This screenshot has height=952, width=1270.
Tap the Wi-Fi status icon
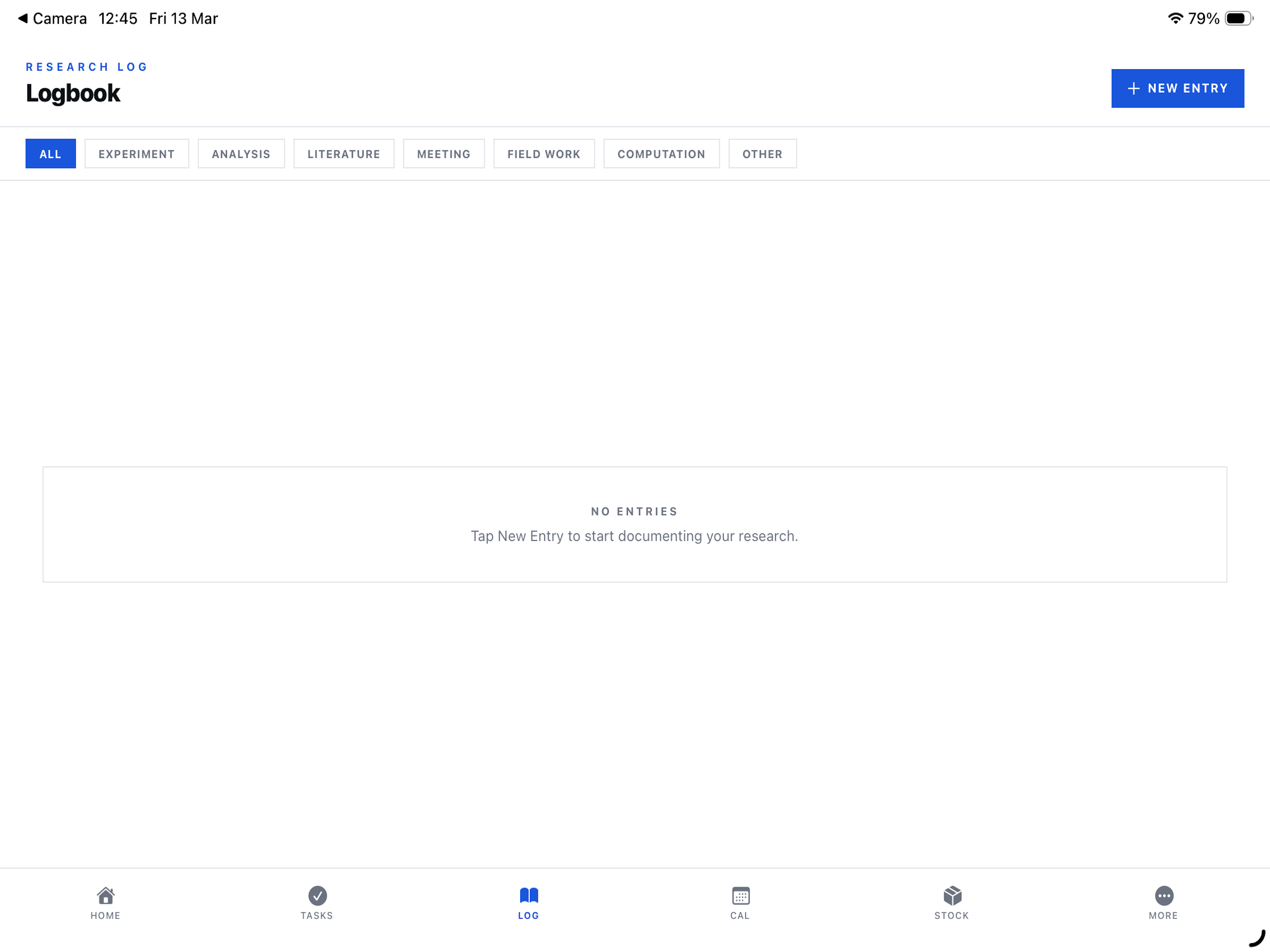pyautogui.click(x=1175, y=19)
